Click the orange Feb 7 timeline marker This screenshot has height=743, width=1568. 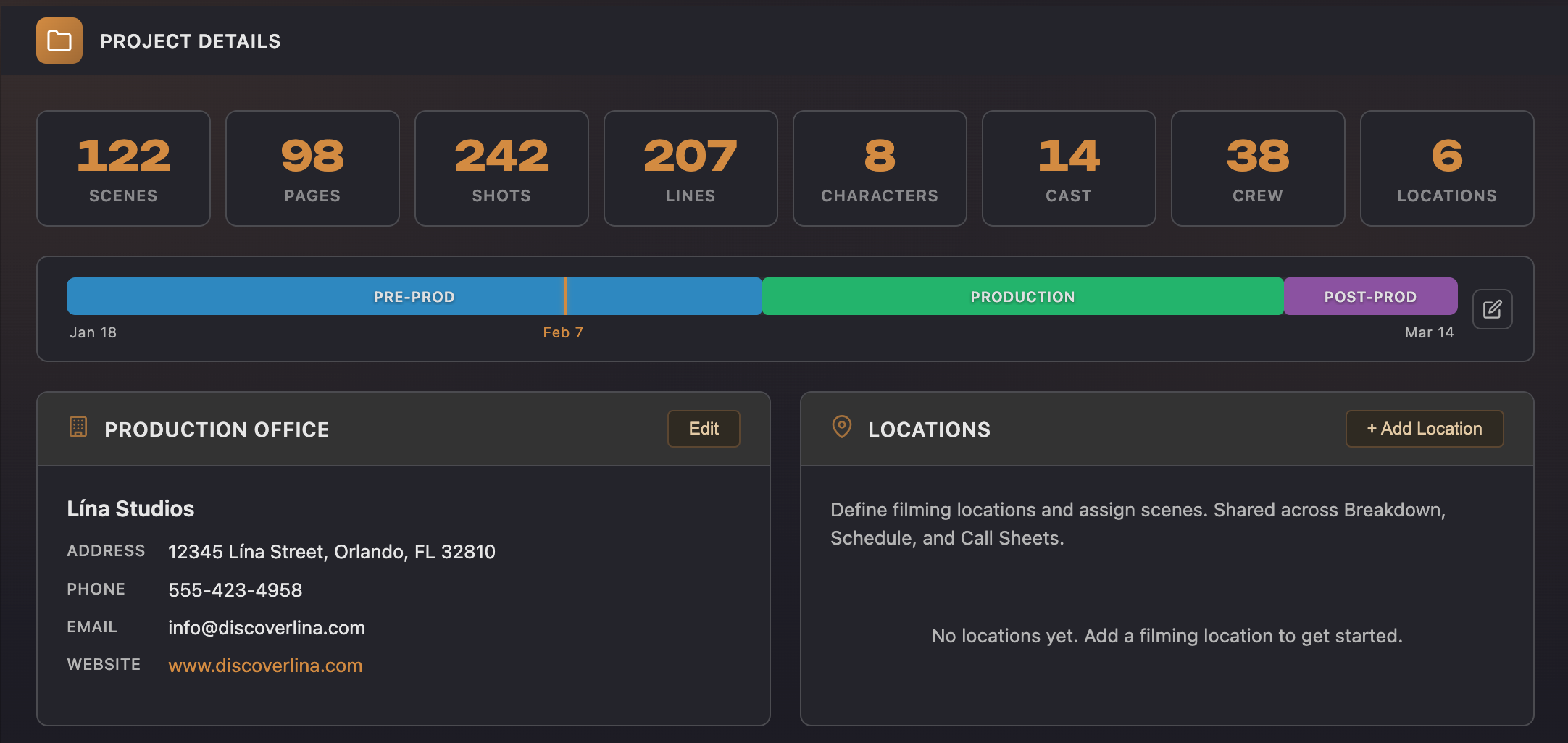pos(565,296)
